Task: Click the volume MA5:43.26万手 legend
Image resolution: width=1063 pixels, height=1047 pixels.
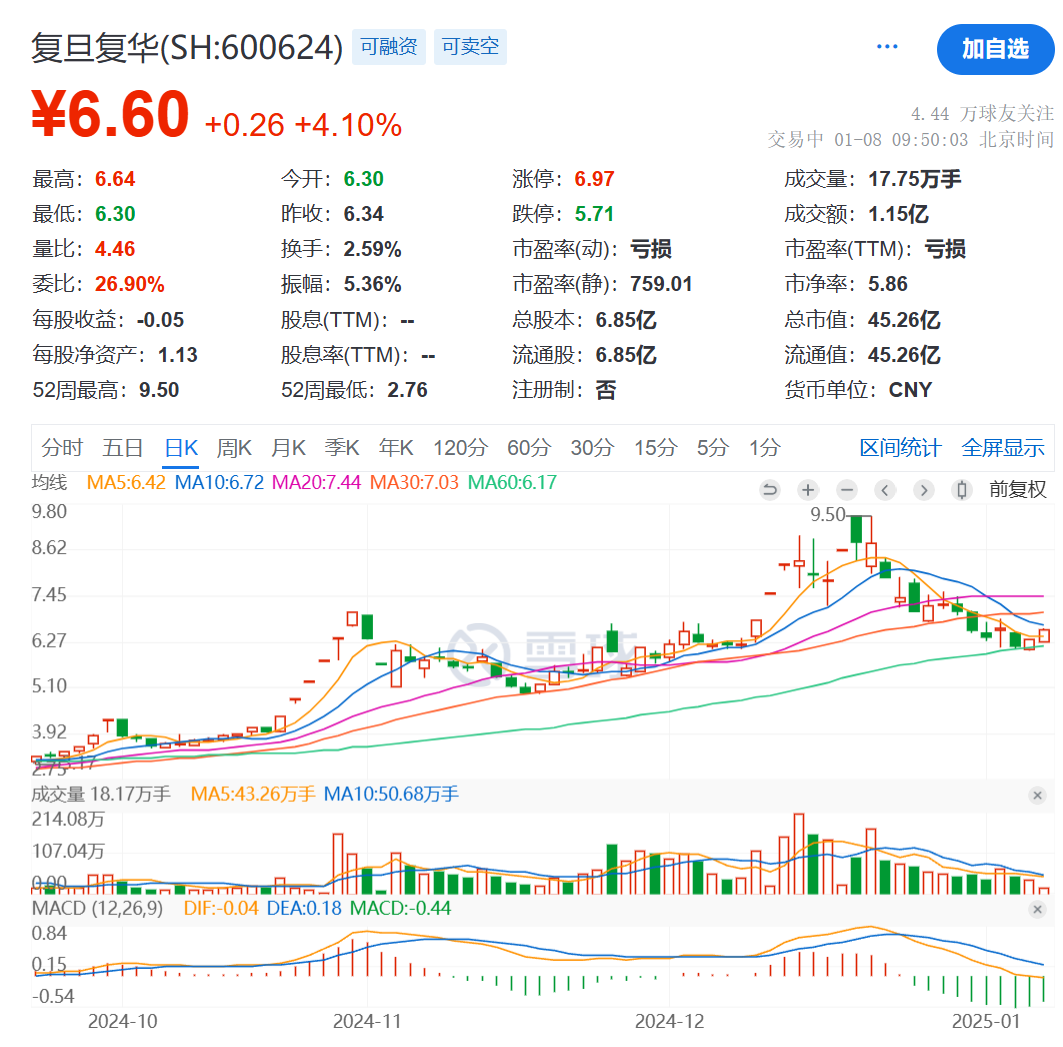Action: (x=253, y=794)
